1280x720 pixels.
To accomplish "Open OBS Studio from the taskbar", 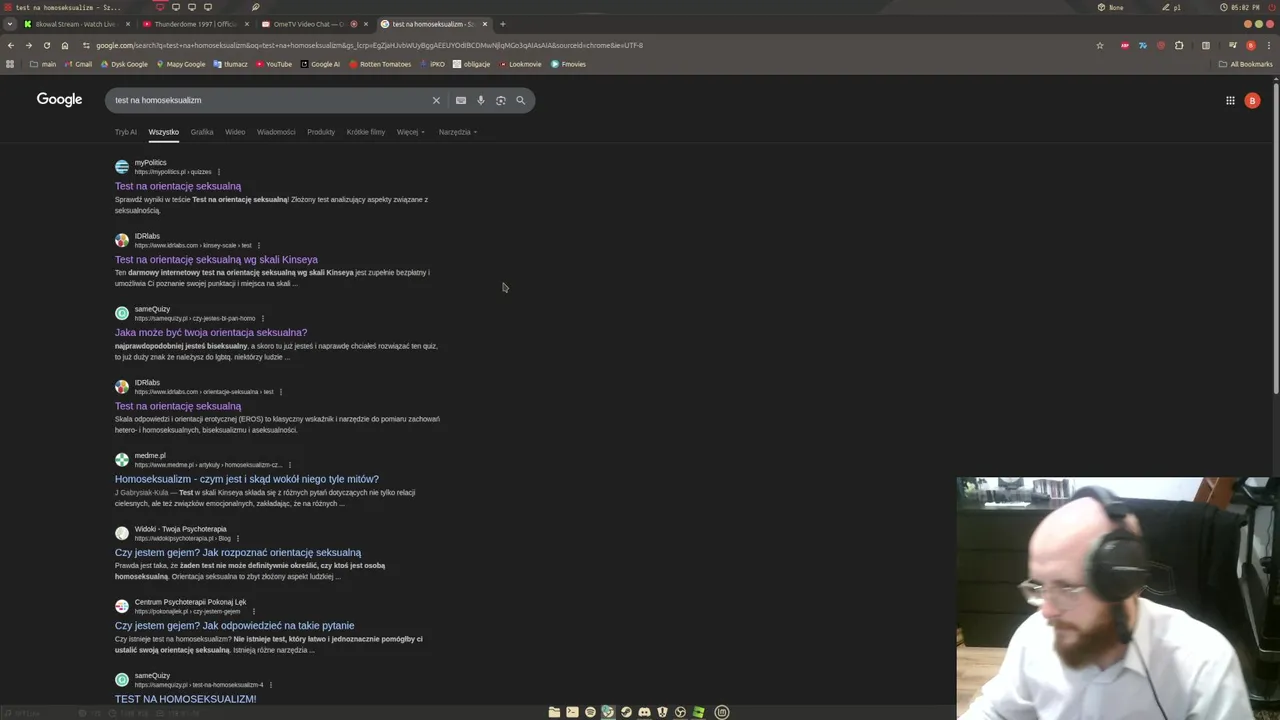I will pyautogui.click(x=680, y=712).
